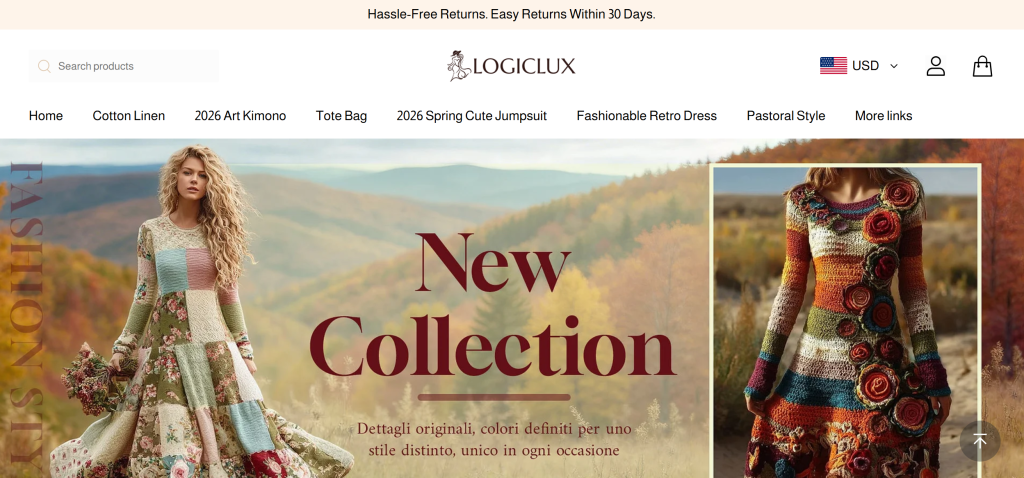The image size is (1024, 478).
Task: Open the user account icon
Action: click(935, 66)
